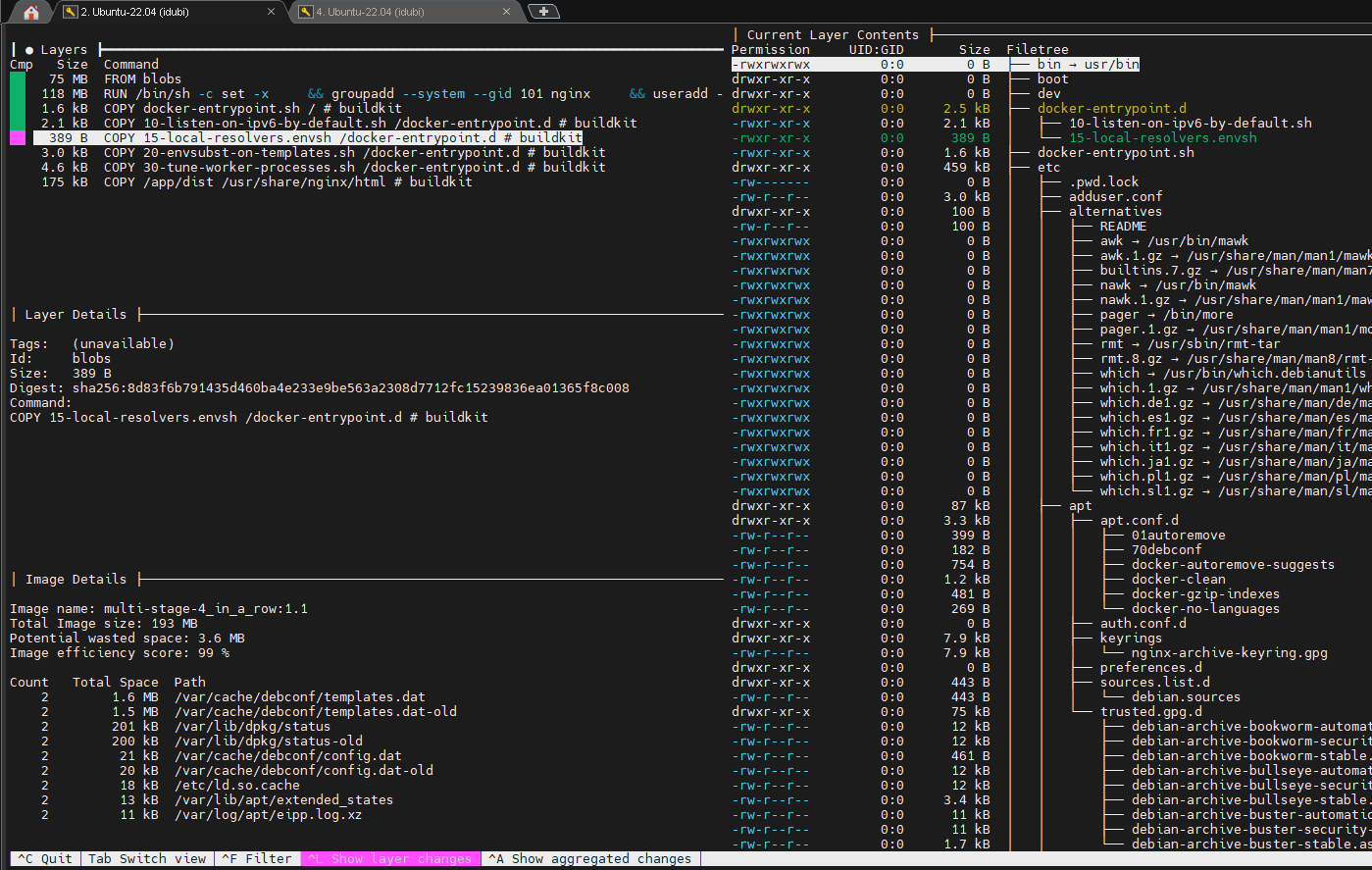The image size is (1372, 870).
Task: Select 'adduser.conf' in the filetree
Action: click(1116, 196)
